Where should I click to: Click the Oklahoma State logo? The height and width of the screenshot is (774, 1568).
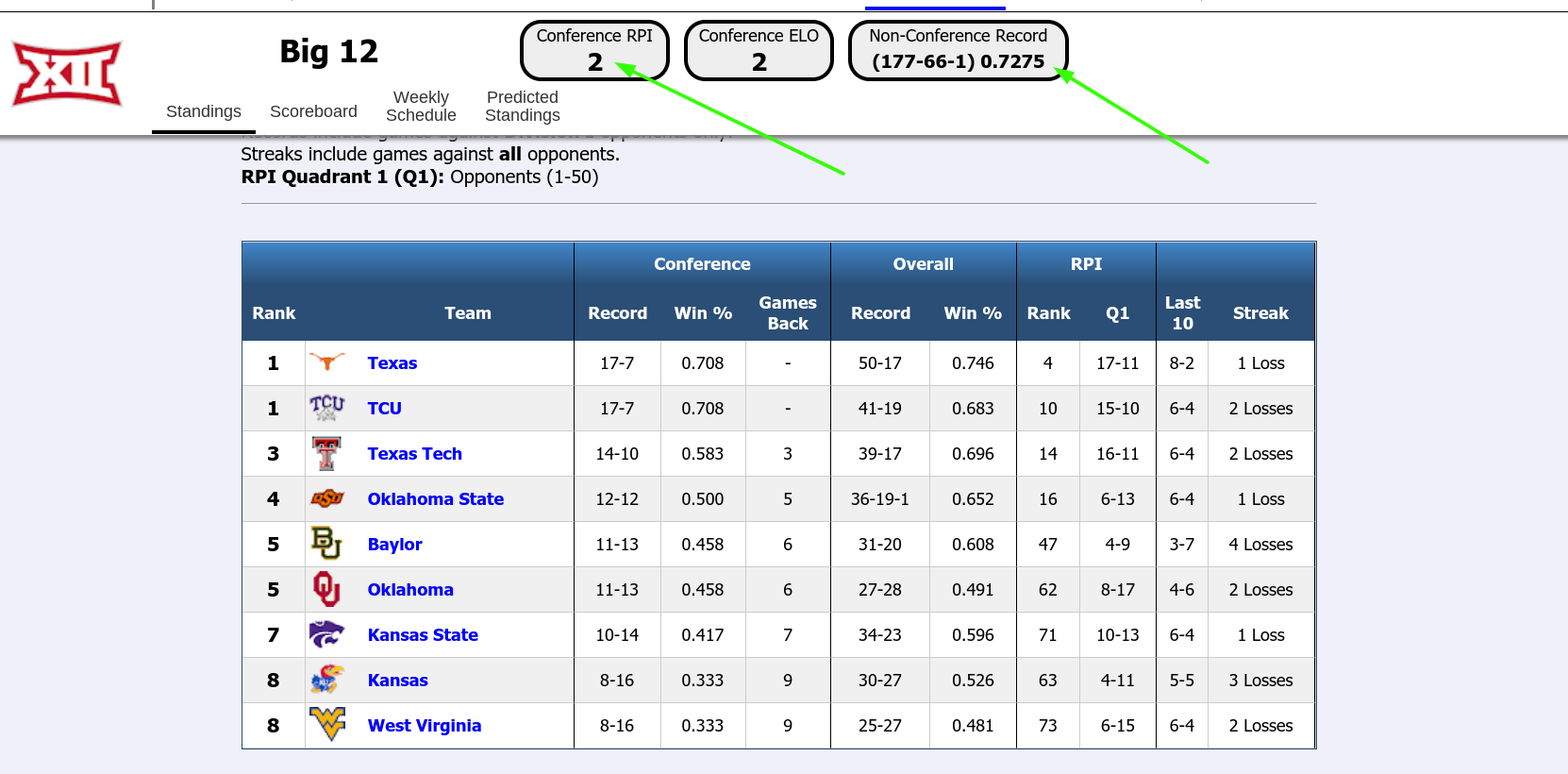click(327, 498)
